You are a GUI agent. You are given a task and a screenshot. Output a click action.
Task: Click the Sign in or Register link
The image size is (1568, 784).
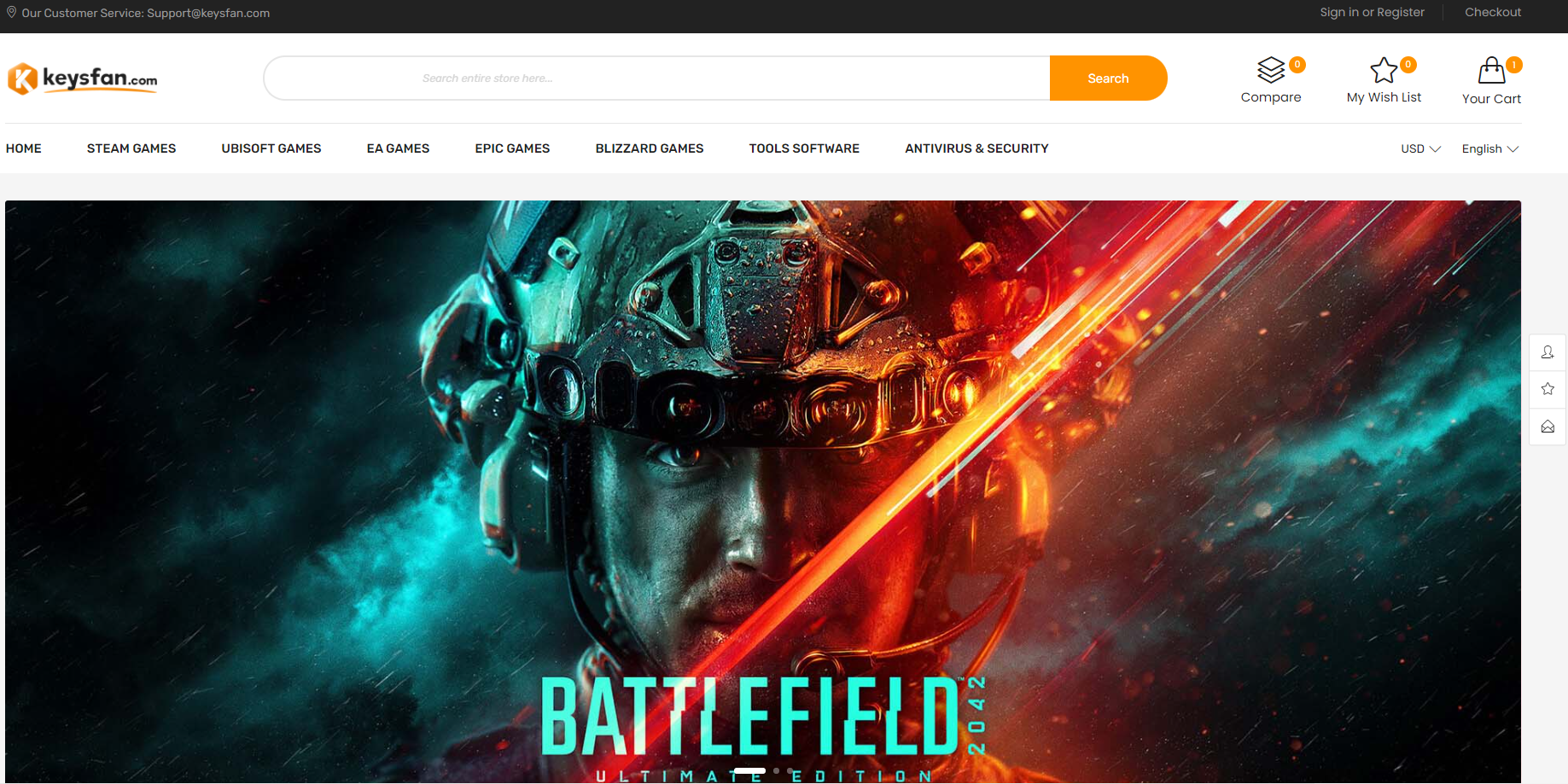click(x=1372, y=12)
